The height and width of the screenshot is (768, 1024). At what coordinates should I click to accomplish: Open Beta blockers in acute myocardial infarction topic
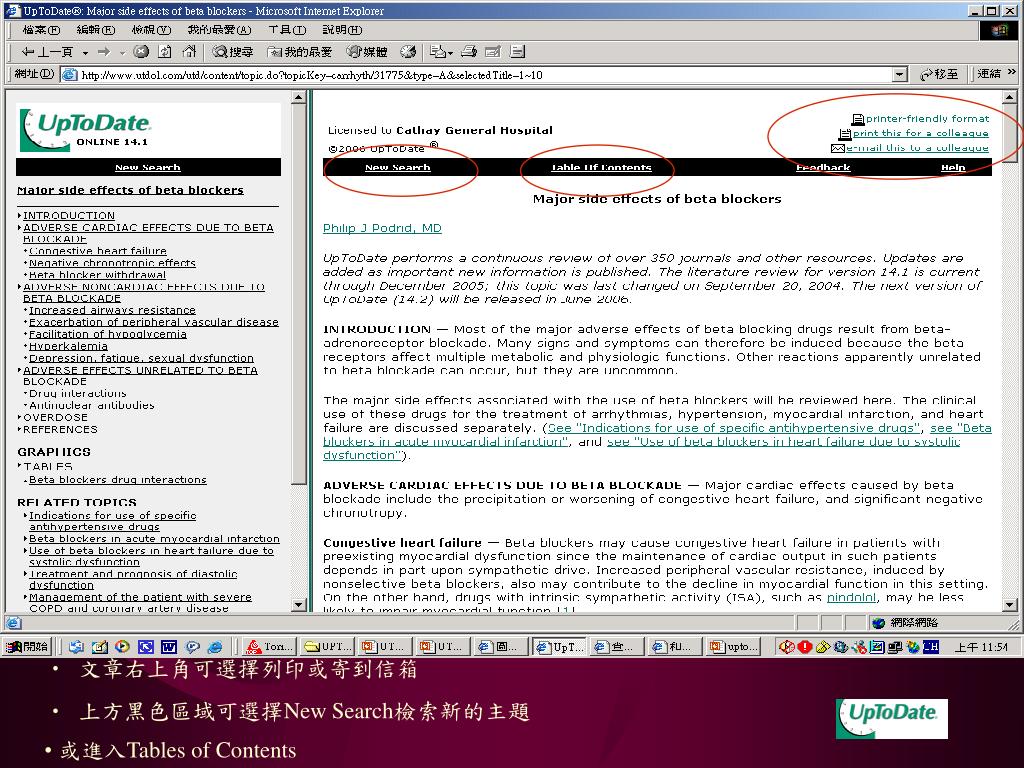point(154,539)
